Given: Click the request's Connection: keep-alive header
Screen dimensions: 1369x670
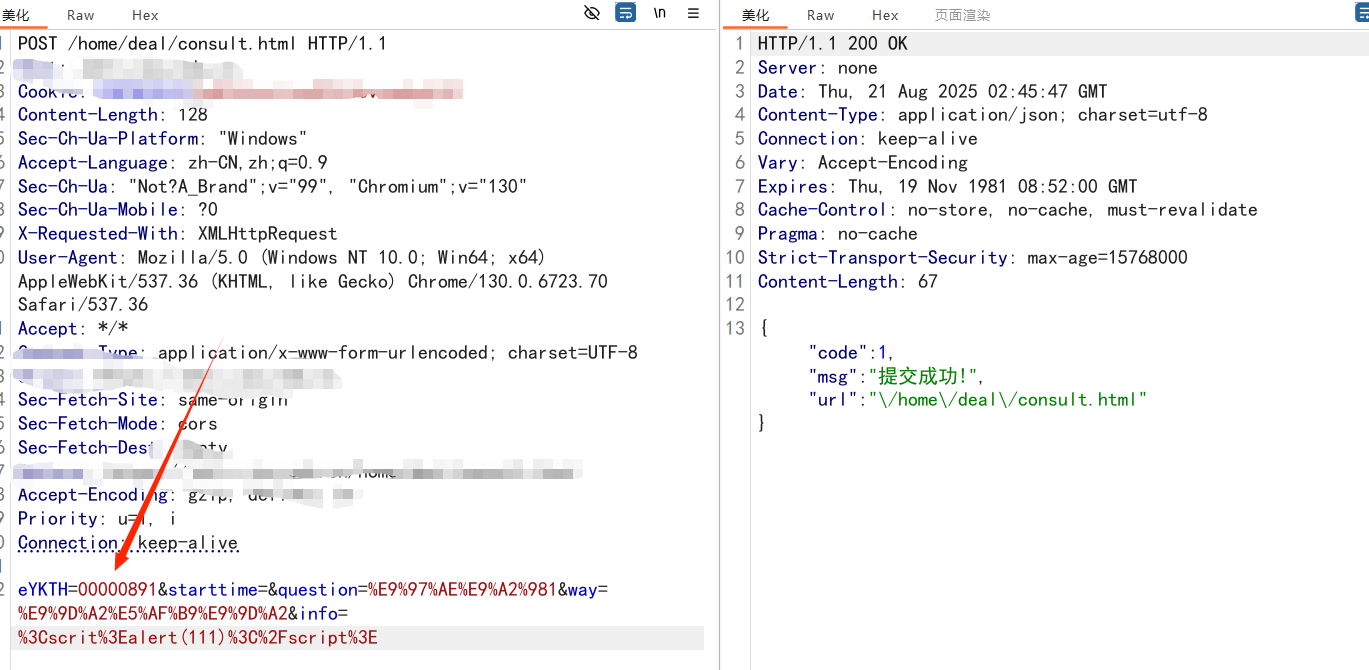Looking at the screenshot, I should (x=128, y=543).
